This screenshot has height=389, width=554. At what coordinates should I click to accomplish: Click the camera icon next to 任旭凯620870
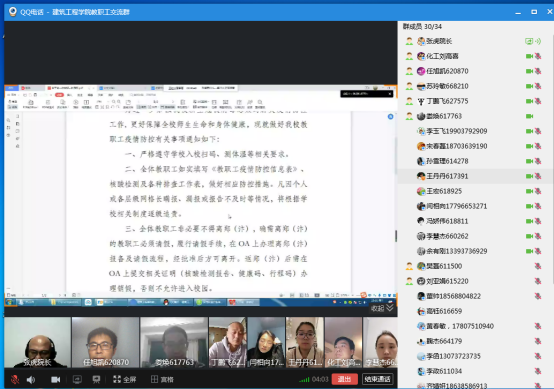[529, 71]
